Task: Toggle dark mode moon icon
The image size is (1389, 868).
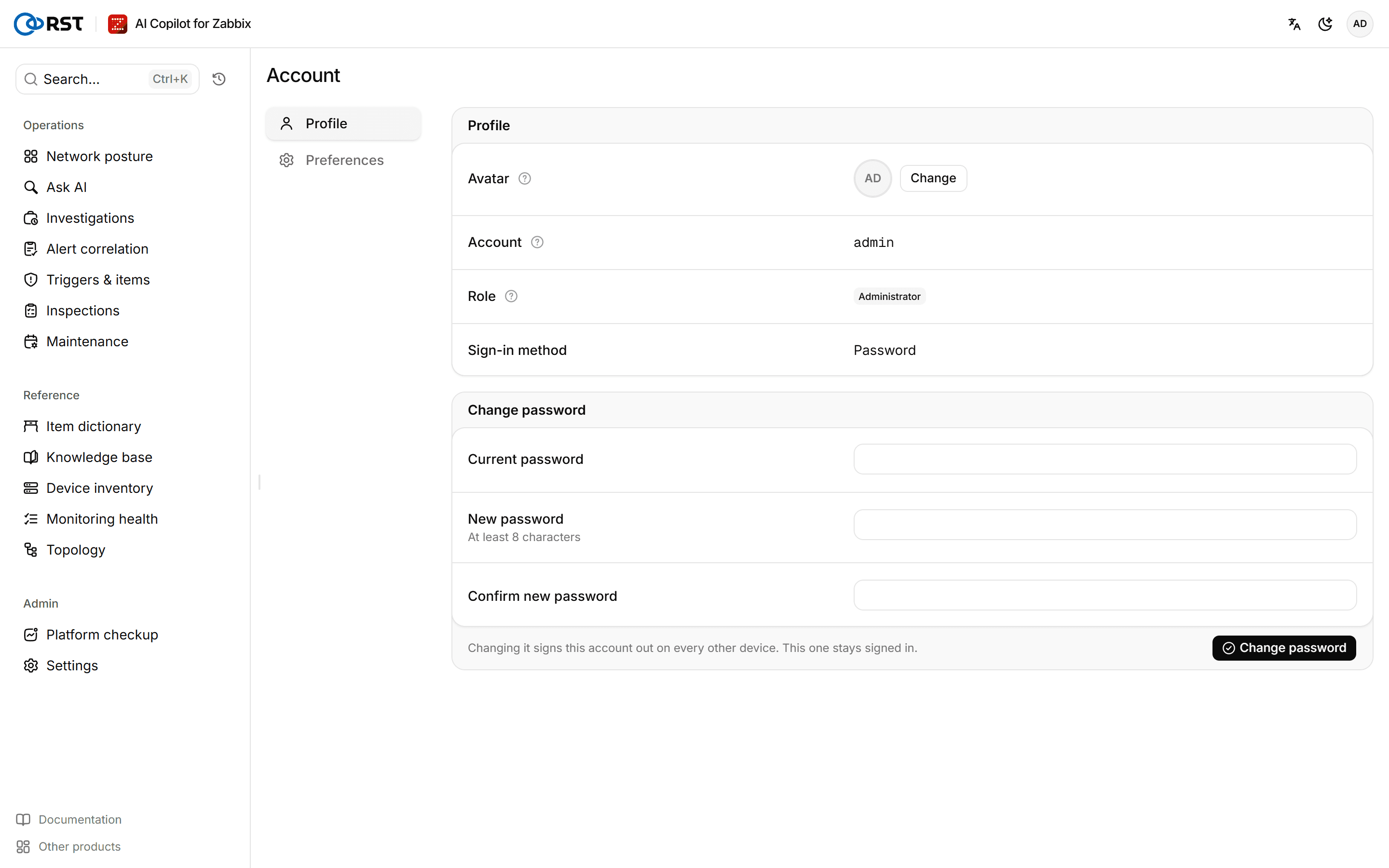Action: (x=1325, y=24)
